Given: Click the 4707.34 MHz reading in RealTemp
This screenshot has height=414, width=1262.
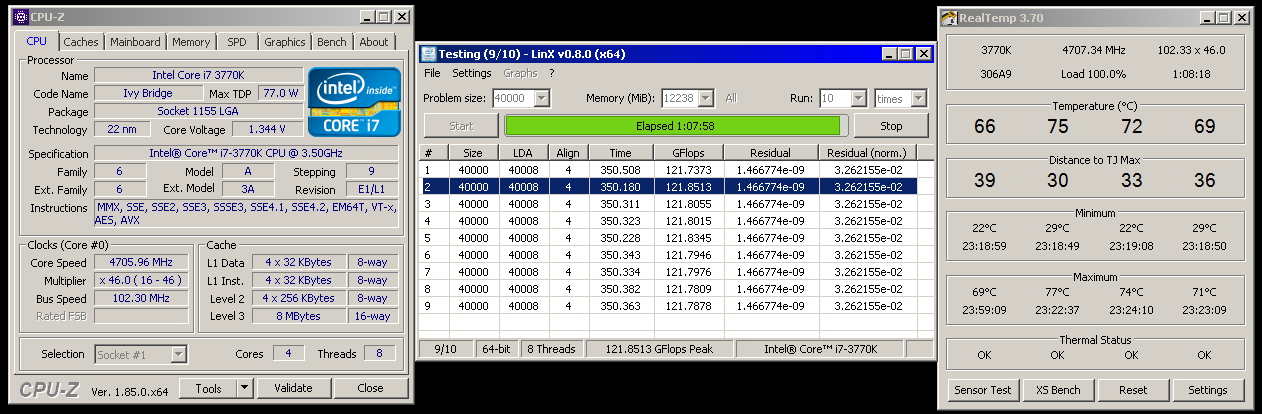Looking at the screenshot, I should coord(1095,49).
